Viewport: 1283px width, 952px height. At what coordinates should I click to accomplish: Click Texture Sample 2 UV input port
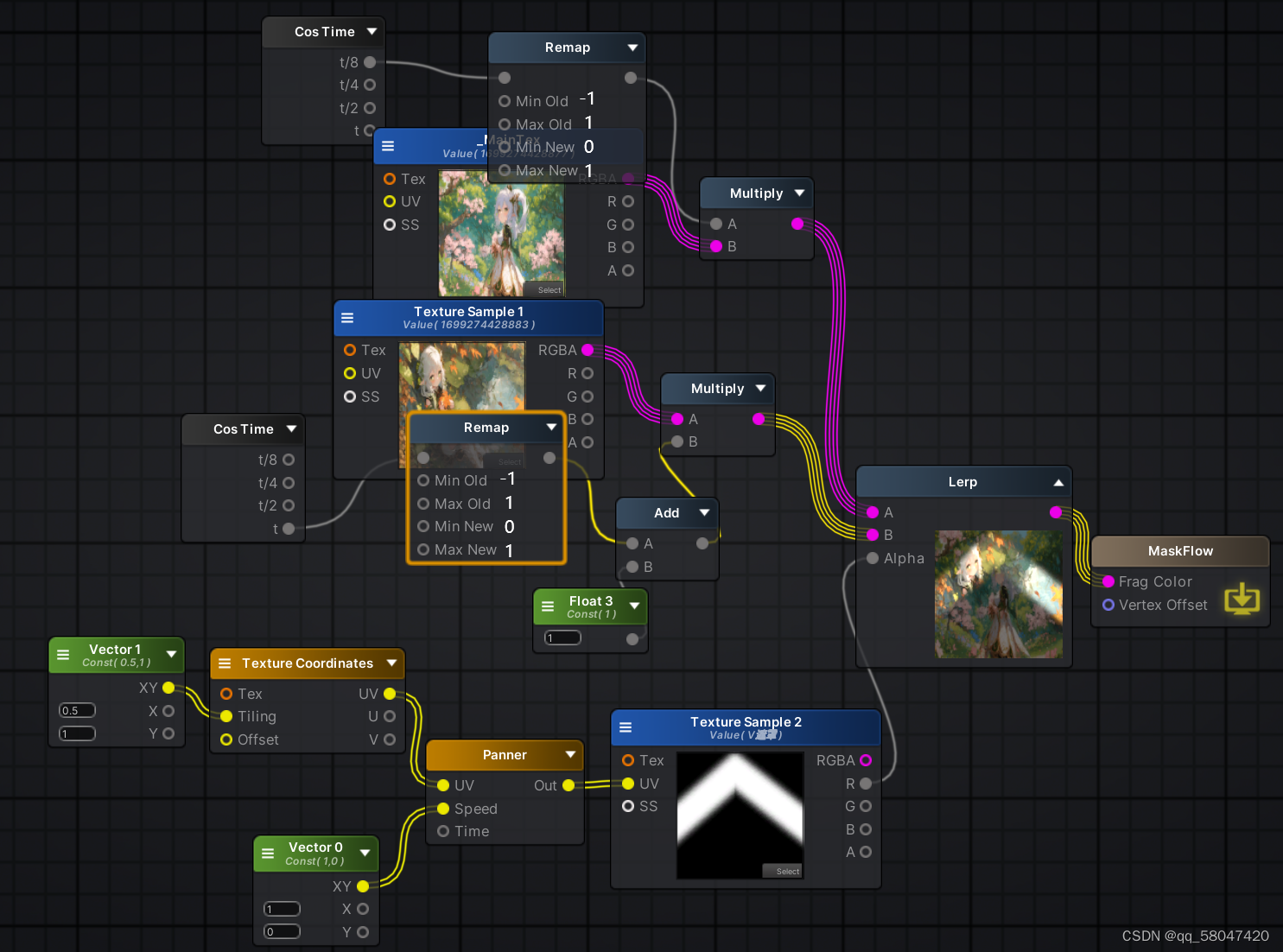[x=628, y=784]
